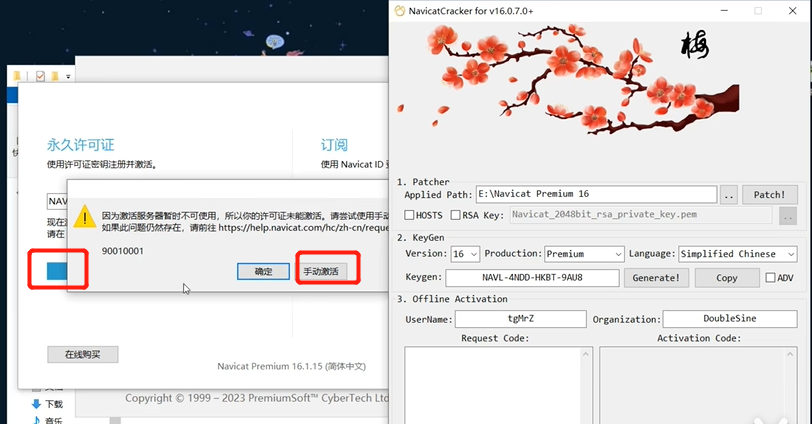Viewport: 812px width, 424px height.
Task: Click the Copy button beside Keygen
Action: click(x=727, y=277)
